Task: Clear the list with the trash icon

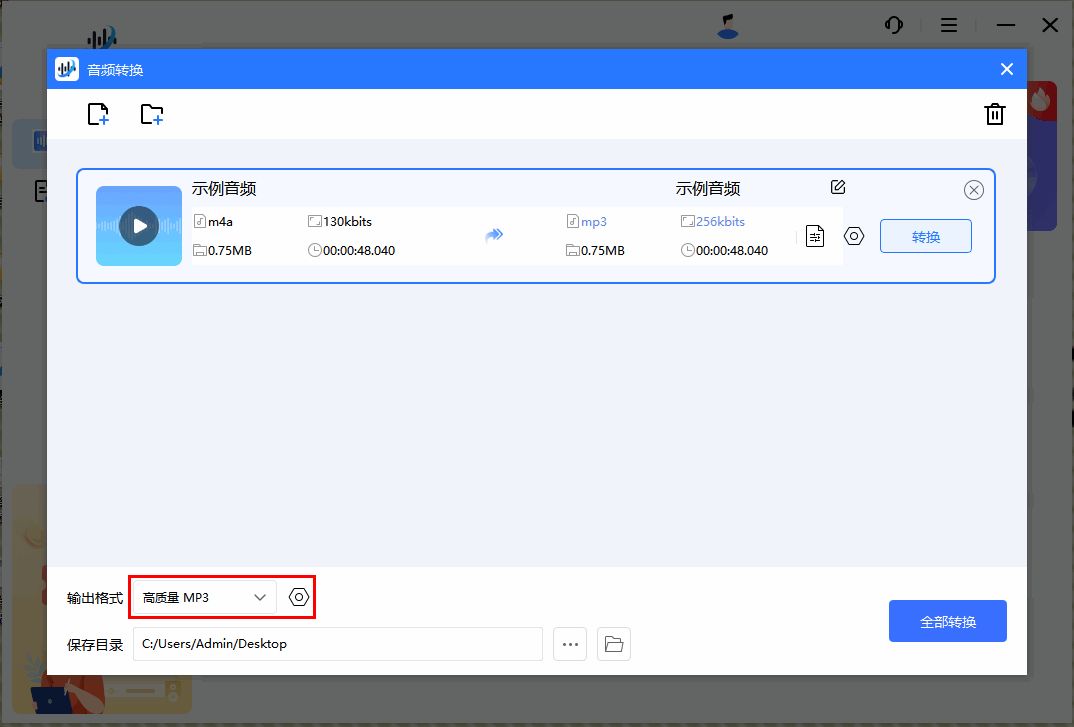Action: coord(995,114)
